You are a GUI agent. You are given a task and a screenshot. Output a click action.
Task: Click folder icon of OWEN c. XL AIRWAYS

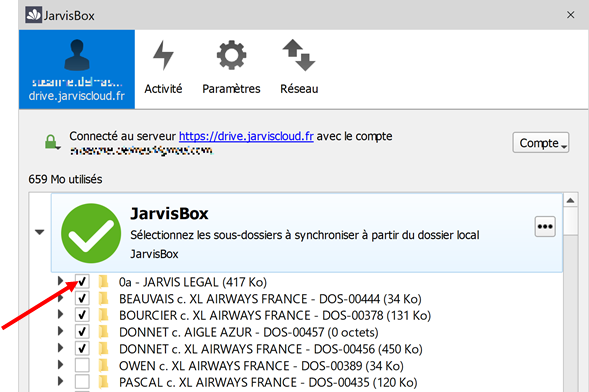coord(103,365)
